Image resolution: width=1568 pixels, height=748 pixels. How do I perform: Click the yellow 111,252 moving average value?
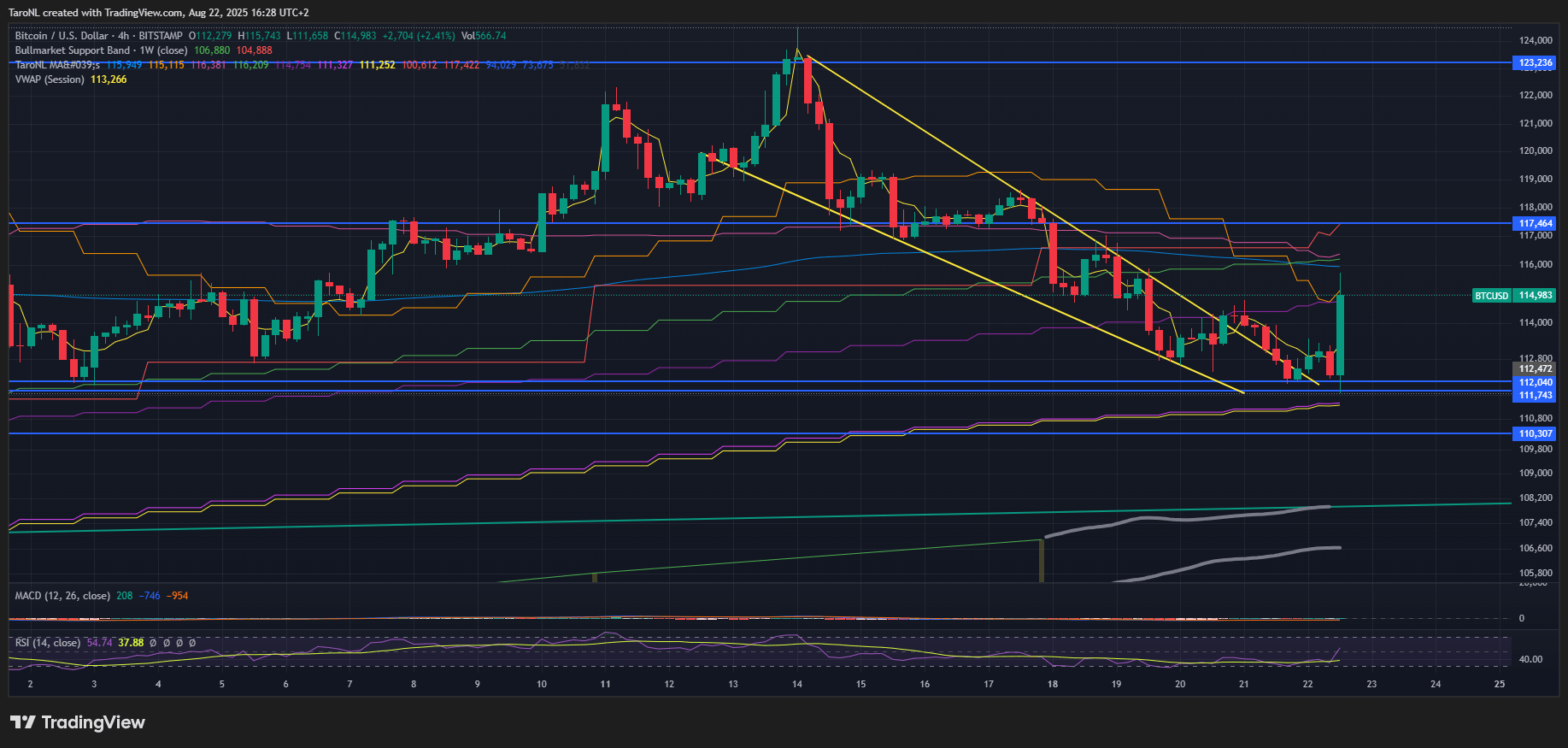[x=378, y=65]
